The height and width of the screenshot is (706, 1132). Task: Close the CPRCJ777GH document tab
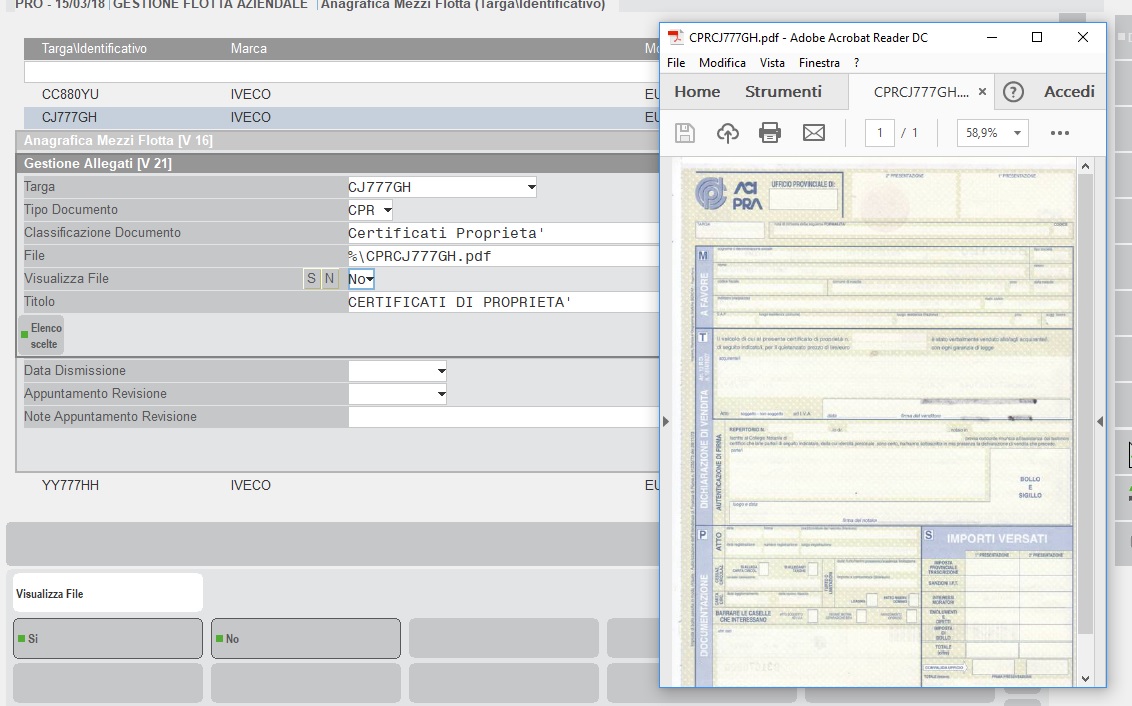click(x=982, y=92)
